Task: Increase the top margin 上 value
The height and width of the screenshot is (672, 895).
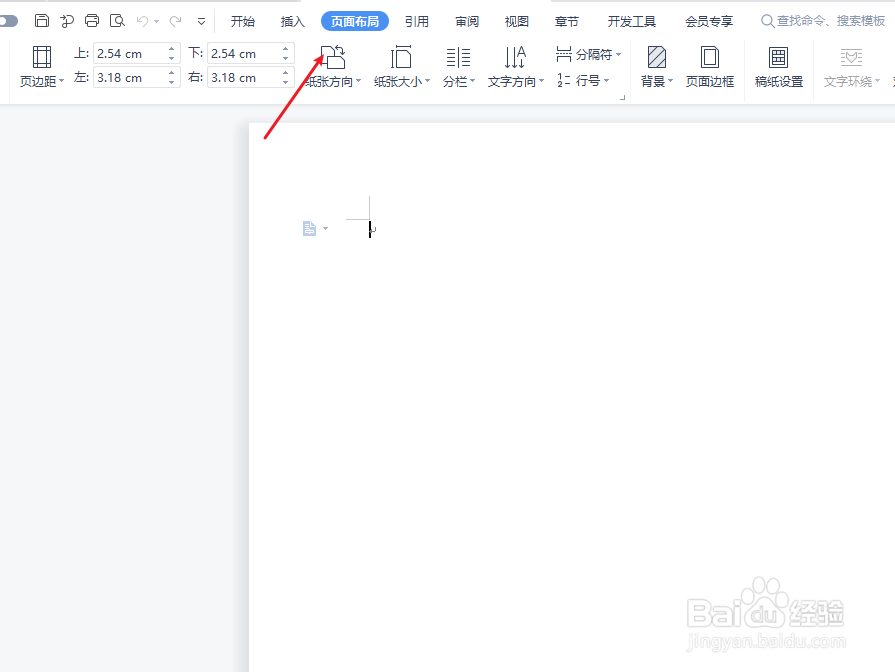Action: (x=171, y=49)
